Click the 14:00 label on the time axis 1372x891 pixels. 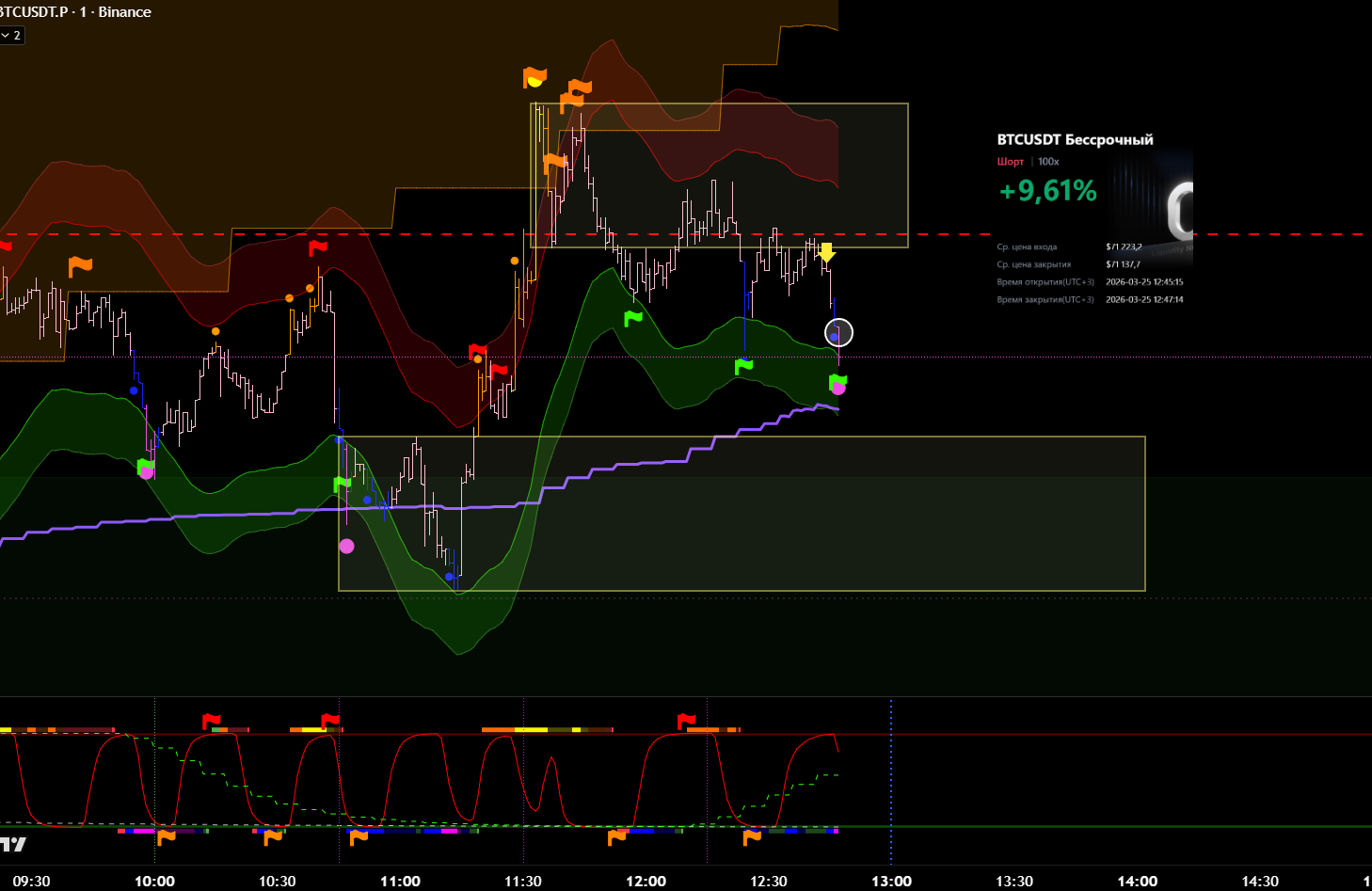click(1137, 881)
